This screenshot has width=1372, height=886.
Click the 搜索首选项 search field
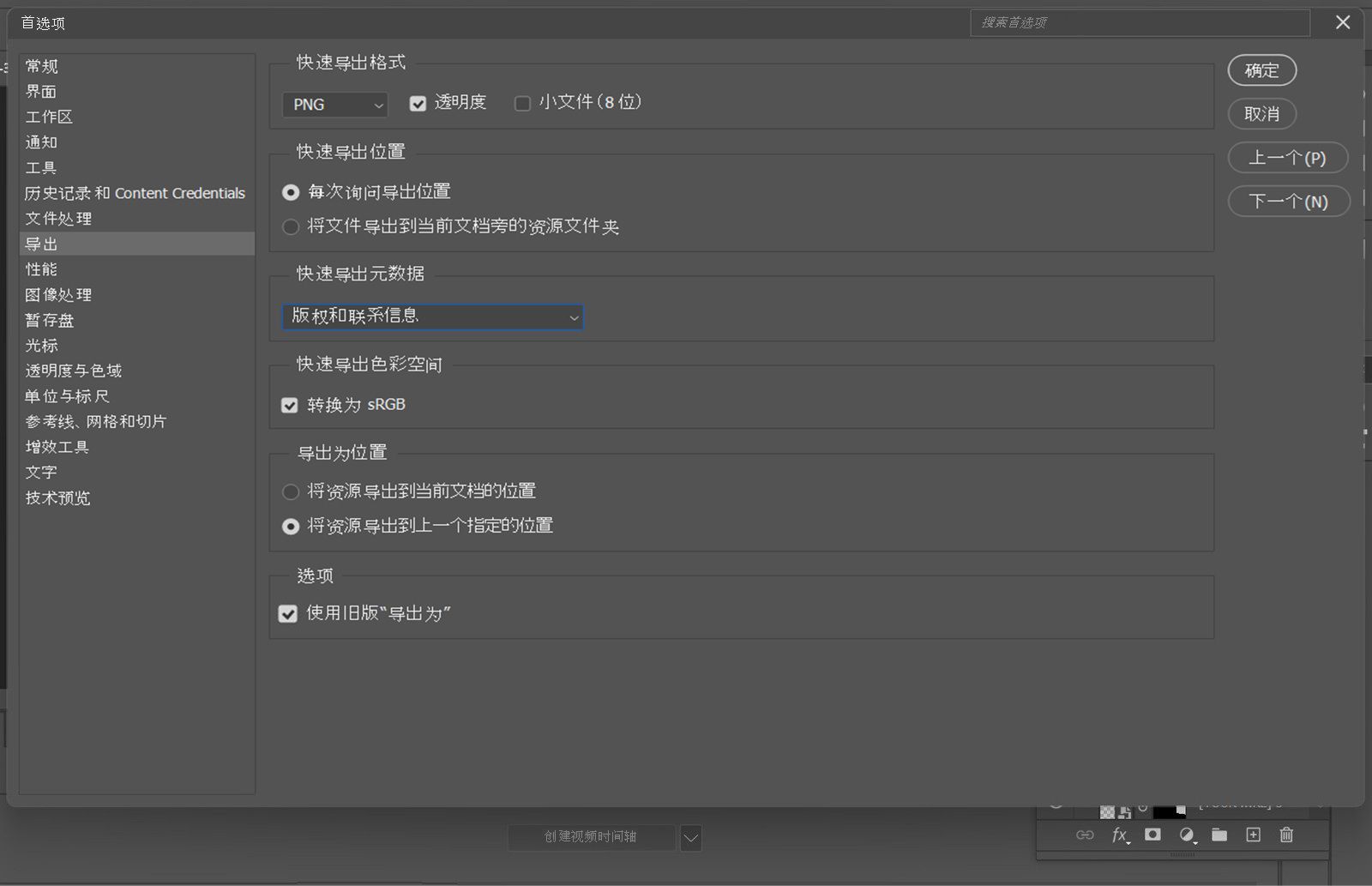(1140, 22)
